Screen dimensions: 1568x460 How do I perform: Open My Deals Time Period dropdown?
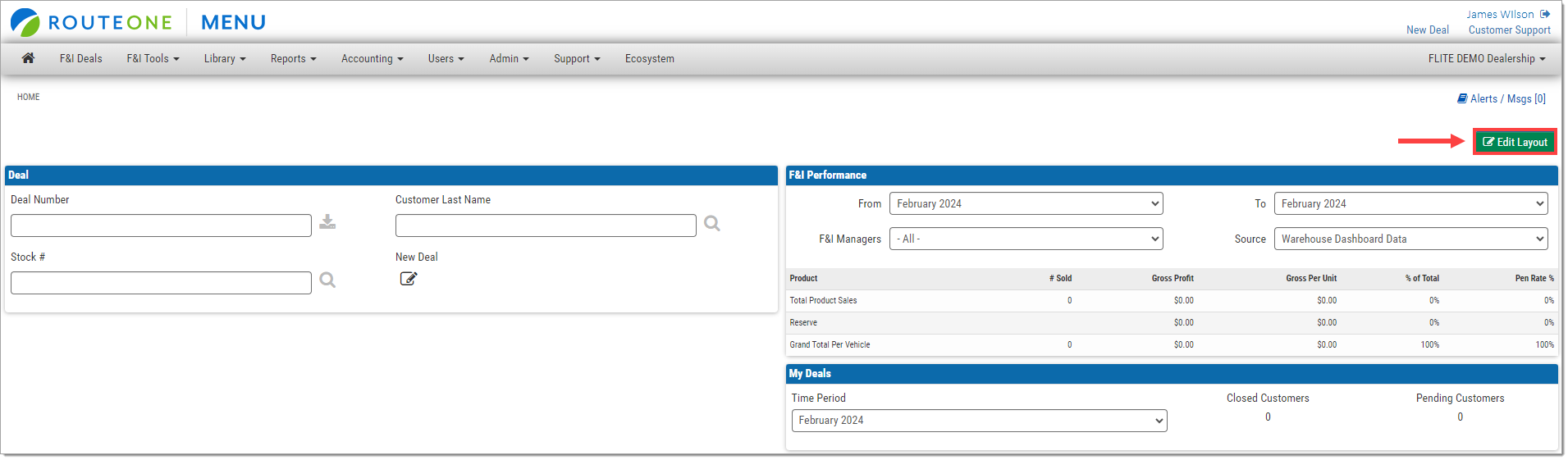(x=980, y=421)
